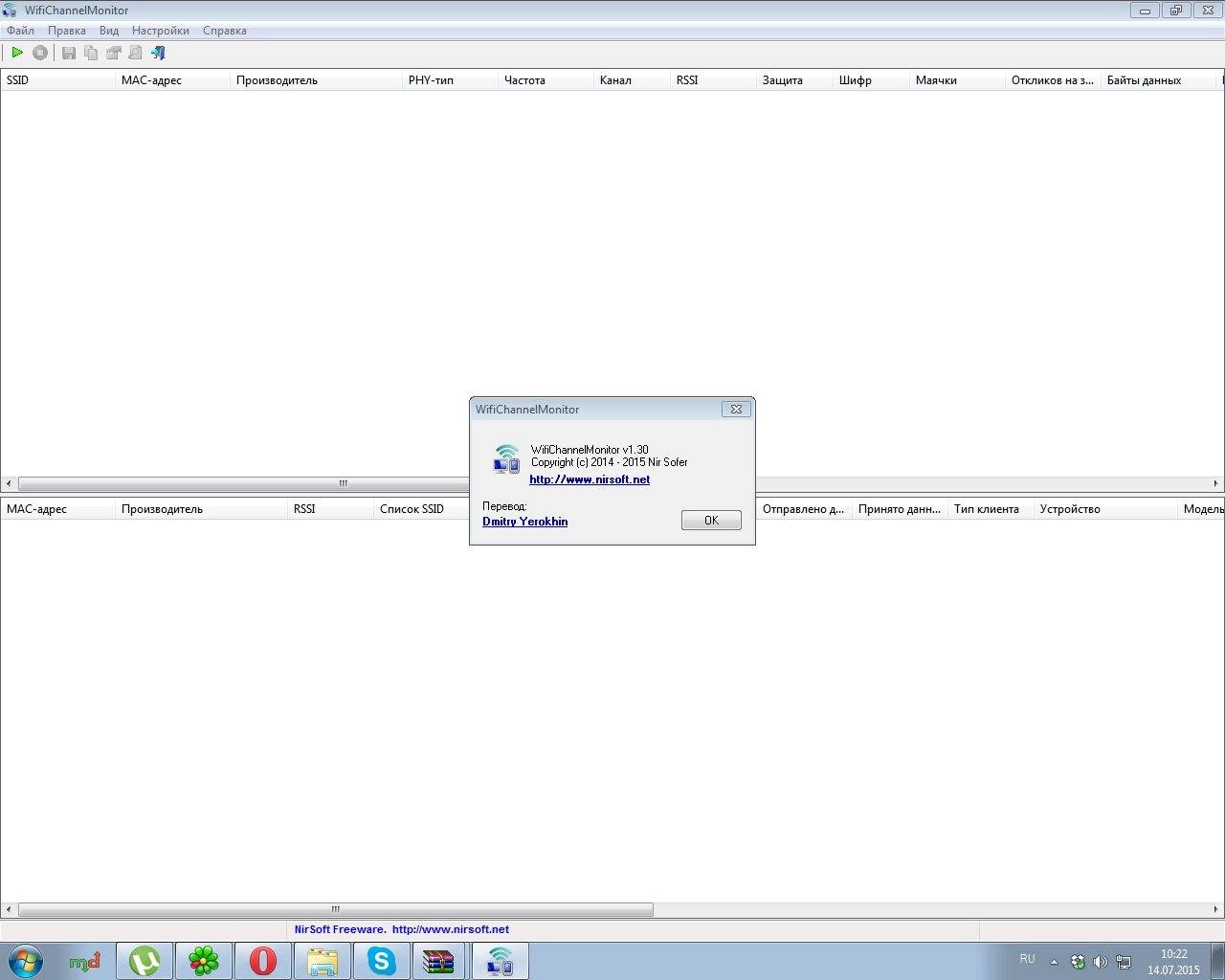Image resolution: width=1225 pixels, height=980 pixels.
Task: Click upper pane horizontal scrollbar thumb
Action: 244,483
